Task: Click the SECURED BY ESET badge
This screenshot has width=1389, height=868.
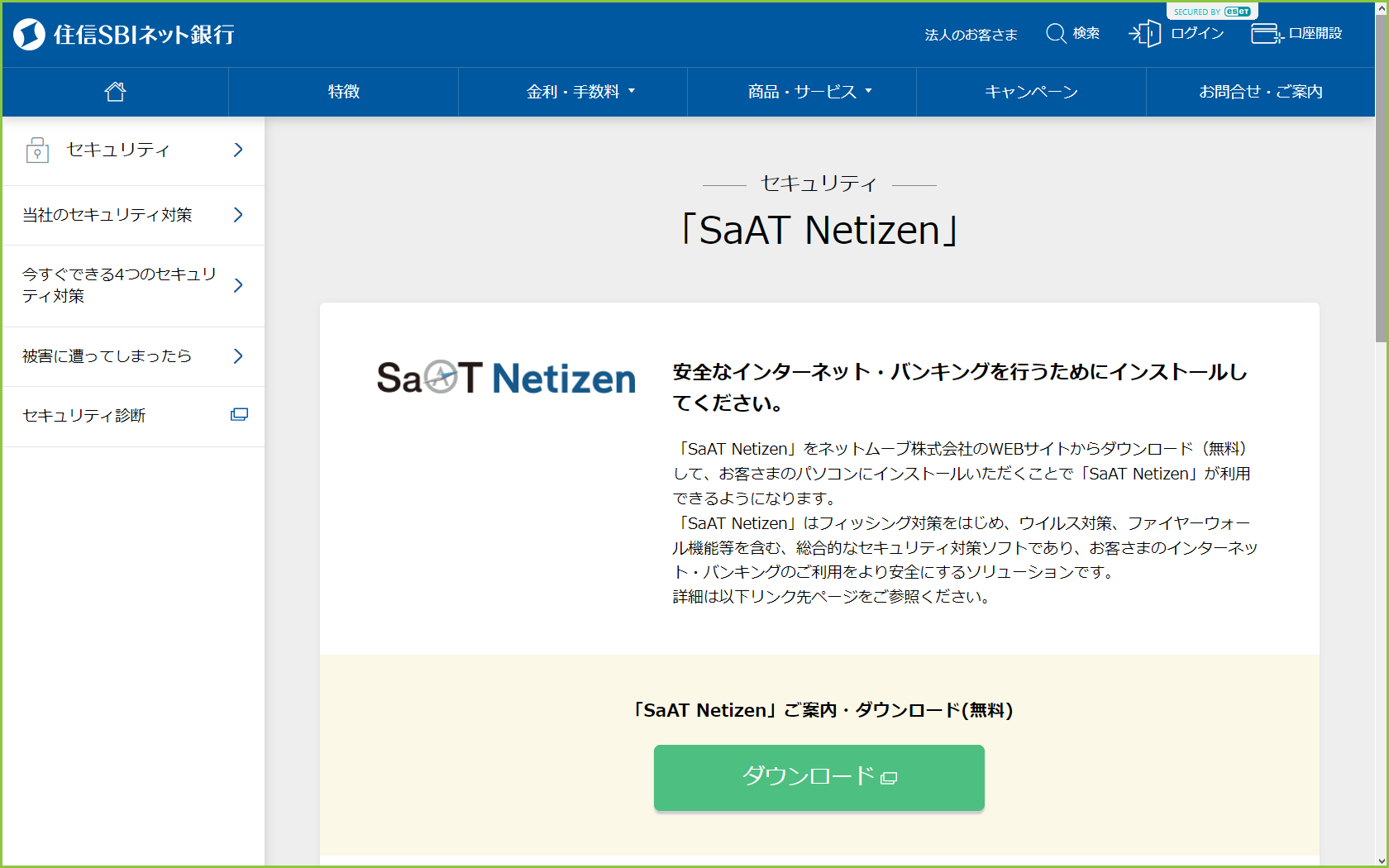Action: pyautogui.click(x=1212, y=12)
